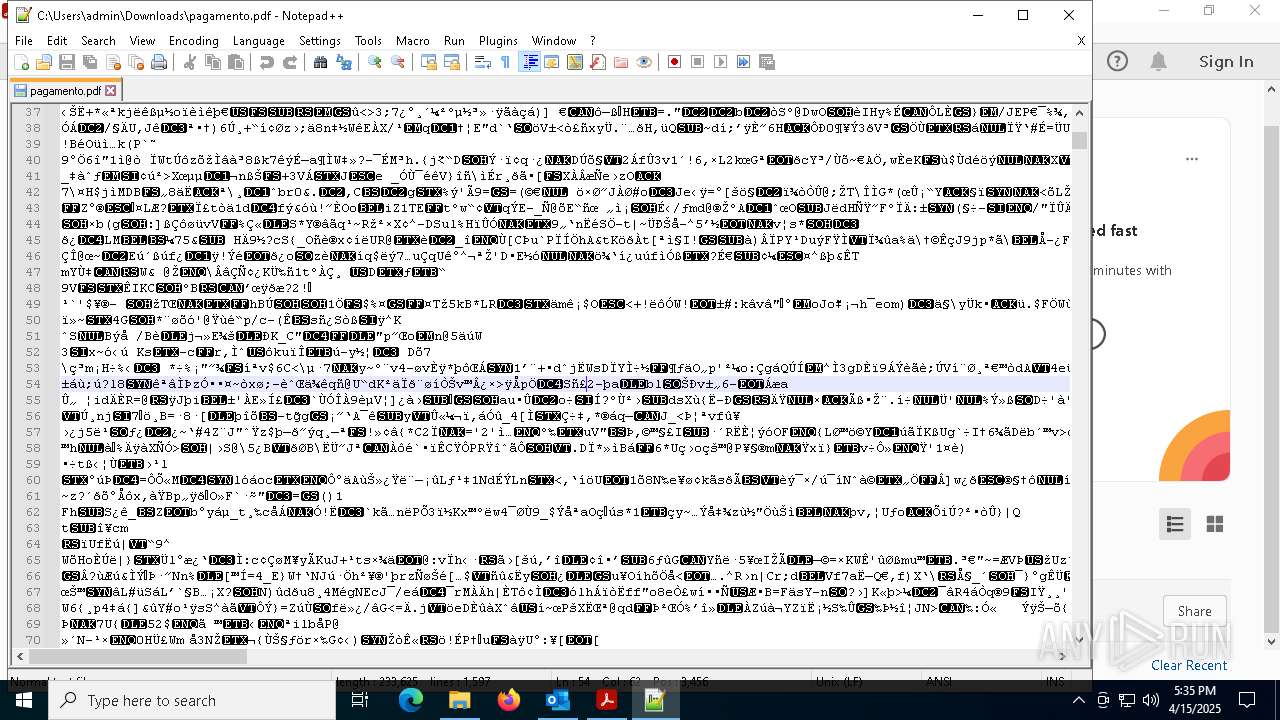
Task: Click the Copy toolbar icon
Action: [x=213, y=62]
